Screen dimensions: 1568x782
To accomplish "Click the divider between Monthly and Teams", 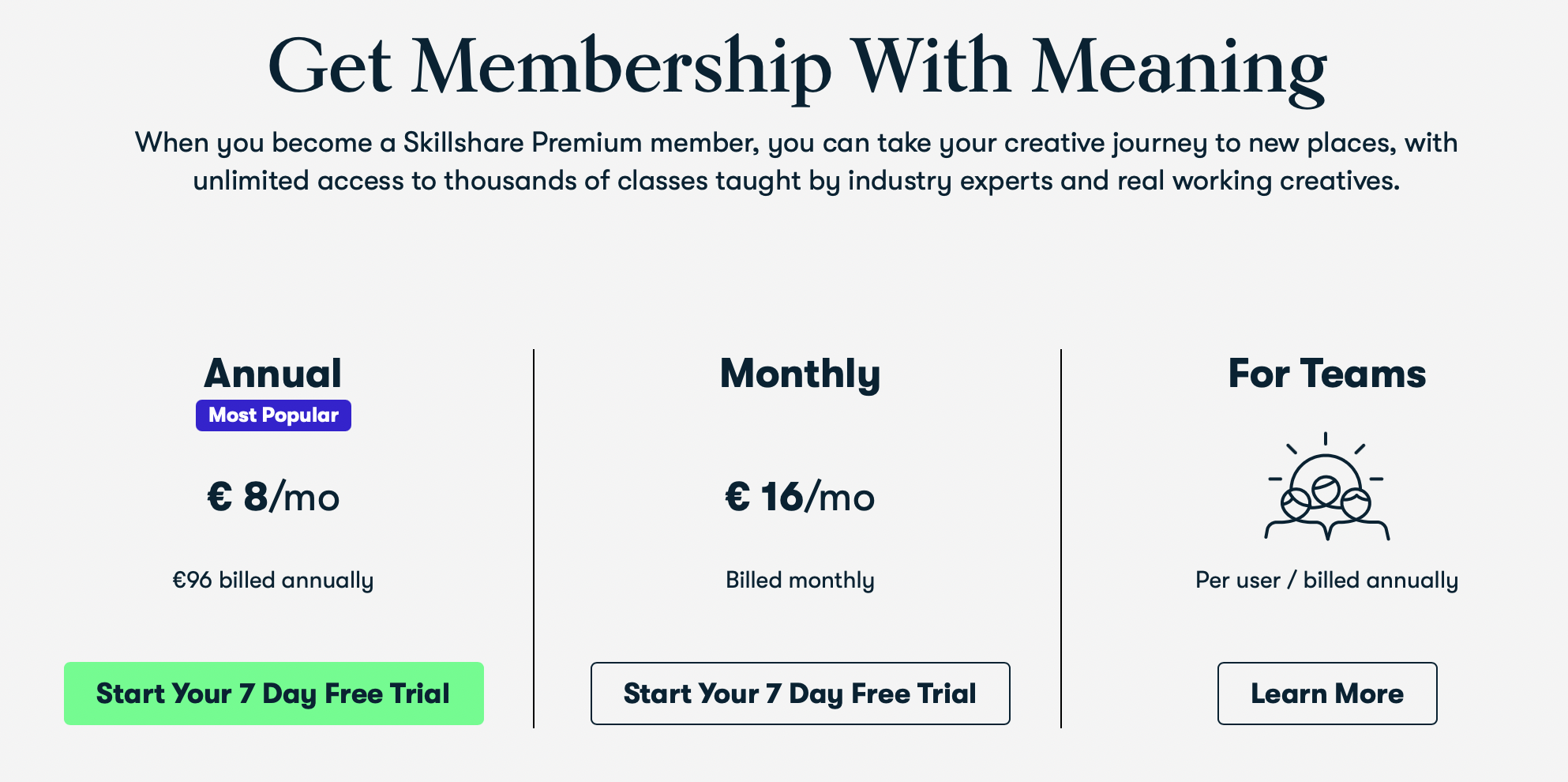I will point(1061,537).
